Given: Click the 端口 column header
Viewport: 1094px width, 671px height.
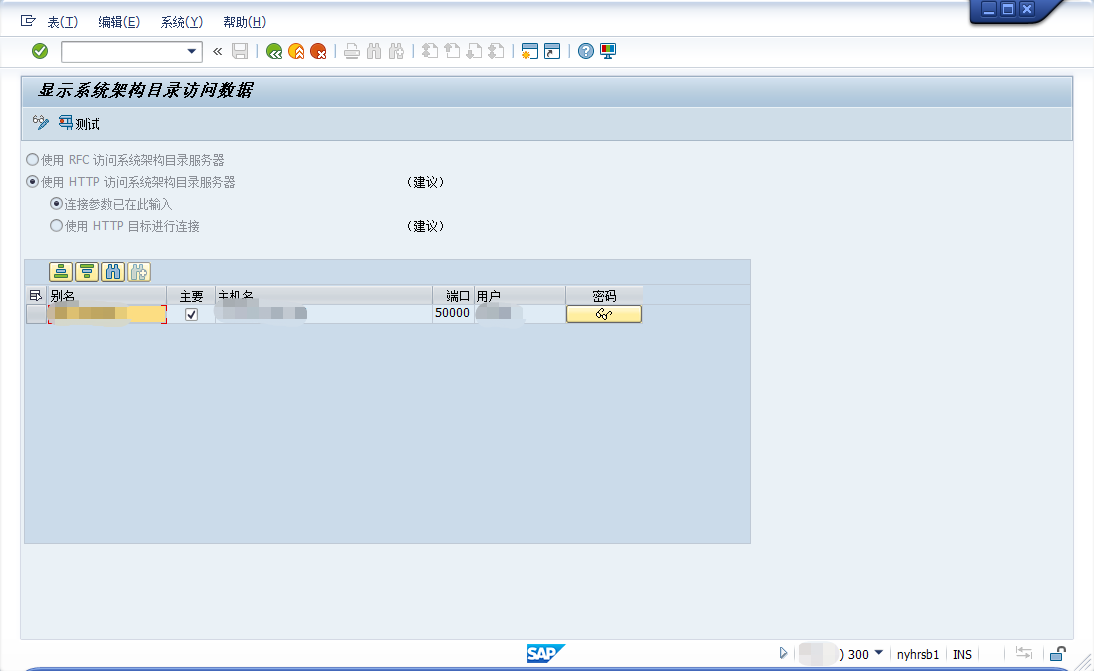Looking at the screenshot, I should click(x=454, y=296).
